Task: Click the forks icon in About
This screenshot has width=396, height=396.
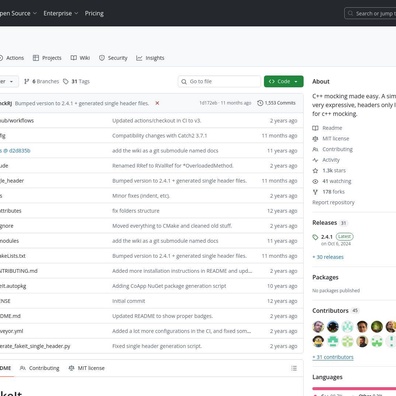Action: pos(315,192)
